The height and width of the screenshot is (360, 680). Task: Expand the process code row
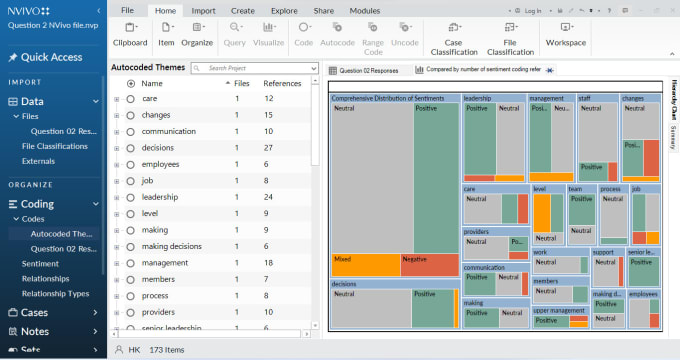coord(117,296)
